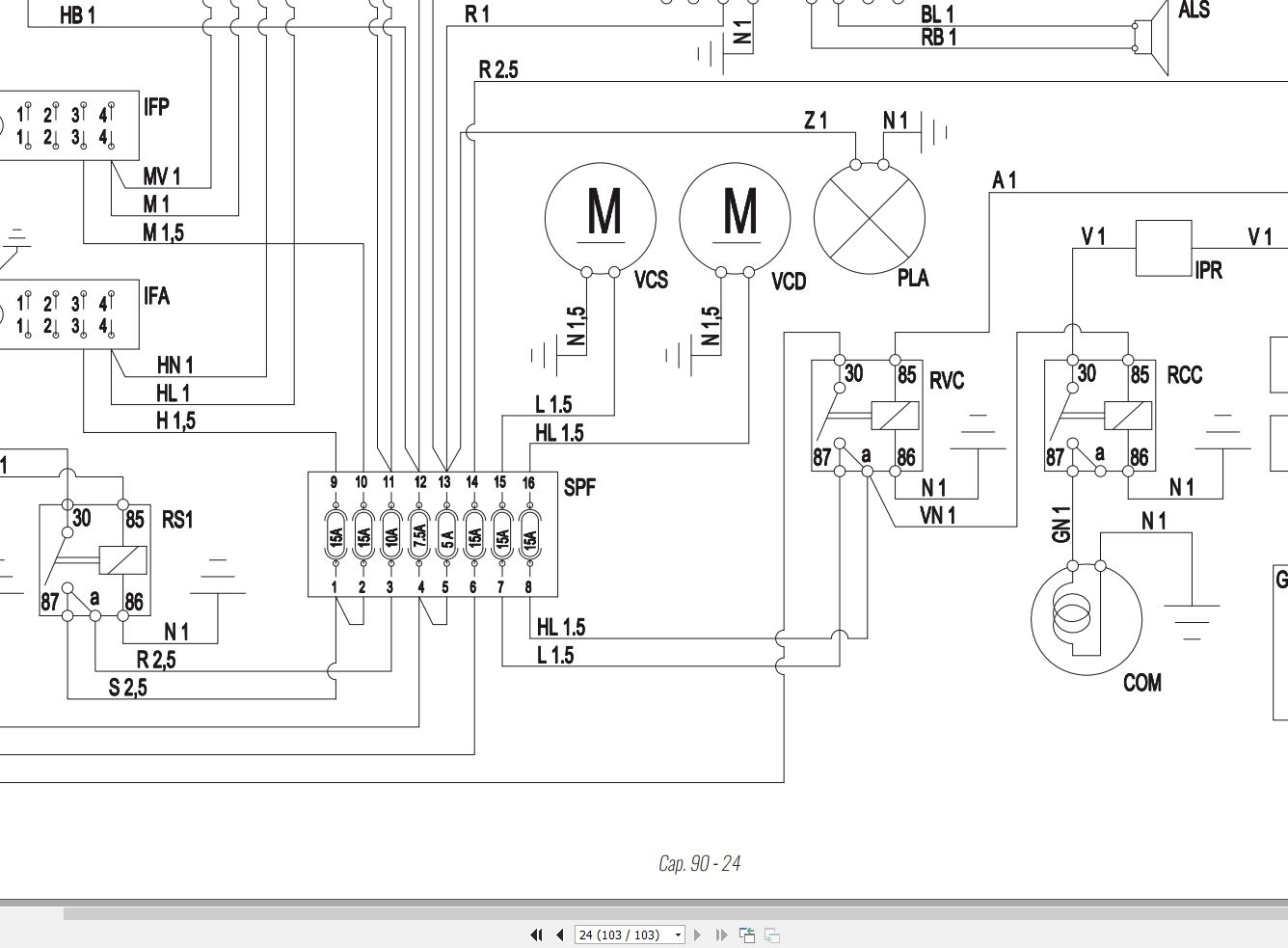
Task: Click the 10A fuse in SPF
Action: point(389,535)
